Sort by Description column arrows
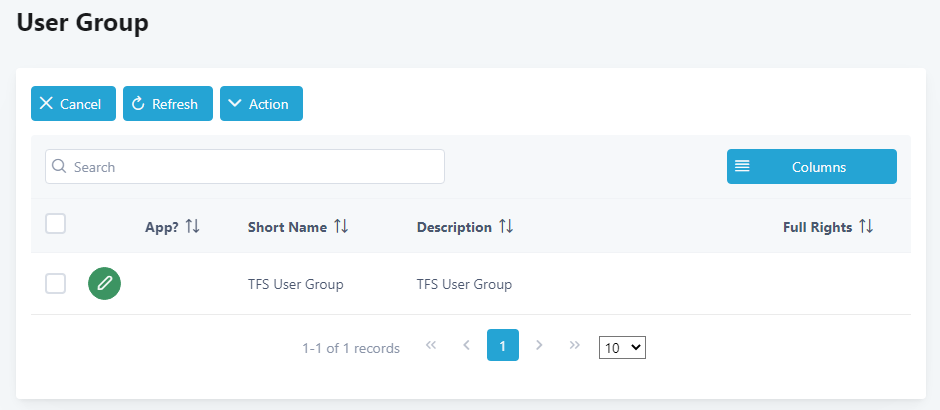Viewport: 940px width, 410px height. (506, 227)
